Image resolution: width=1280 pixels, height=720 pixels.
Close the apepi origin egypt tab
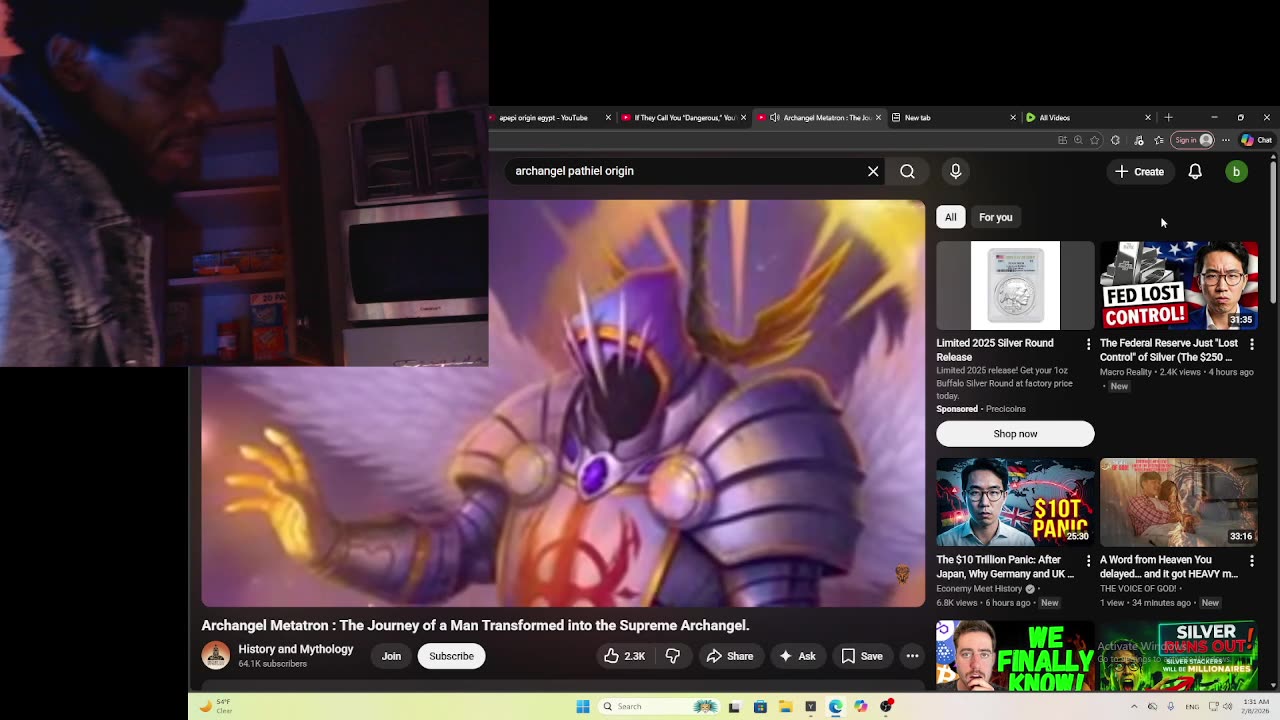pyautogui.click(x=608, y=118)
